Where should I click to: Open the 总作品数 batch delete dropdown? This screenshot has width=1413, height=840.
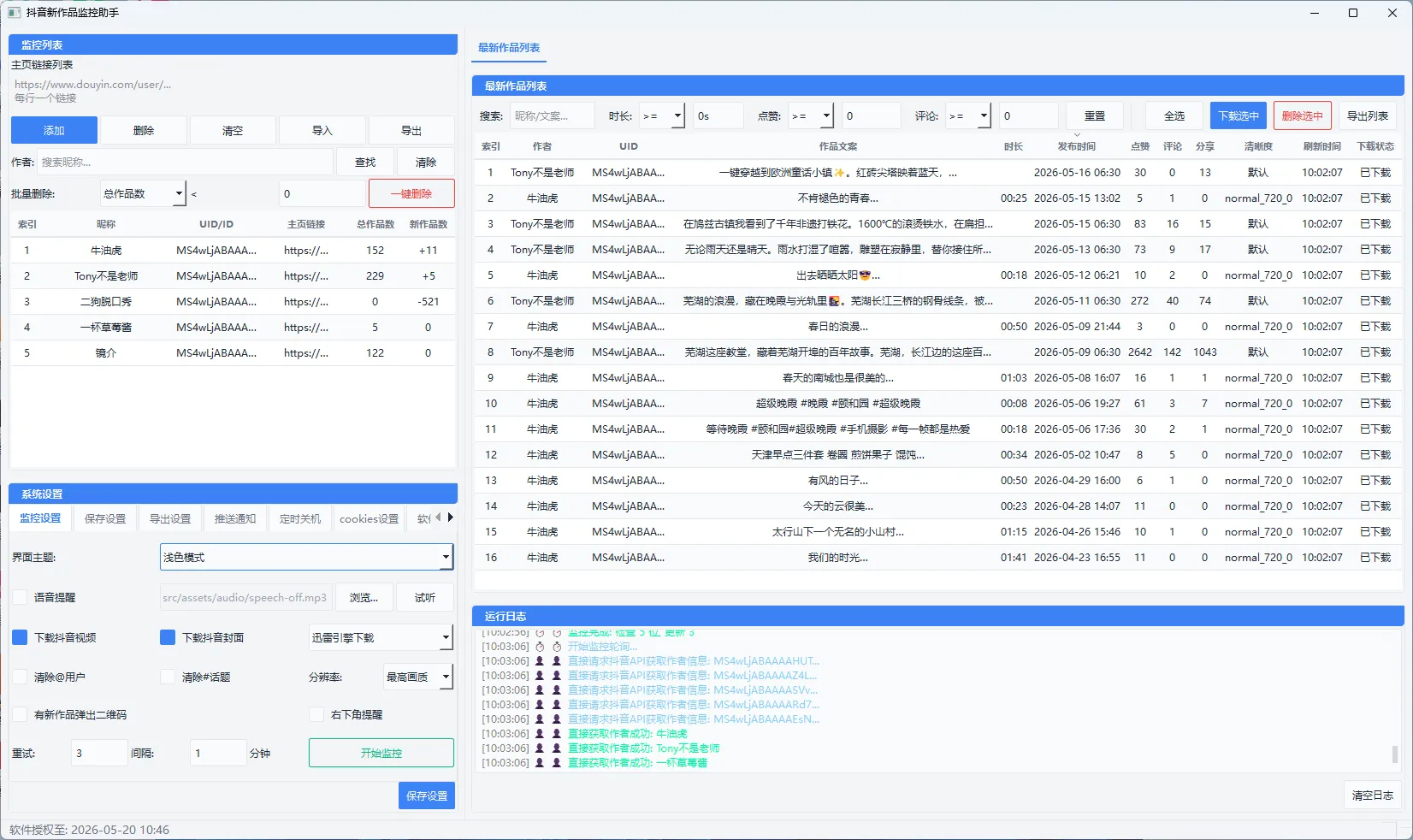(143, 194)
